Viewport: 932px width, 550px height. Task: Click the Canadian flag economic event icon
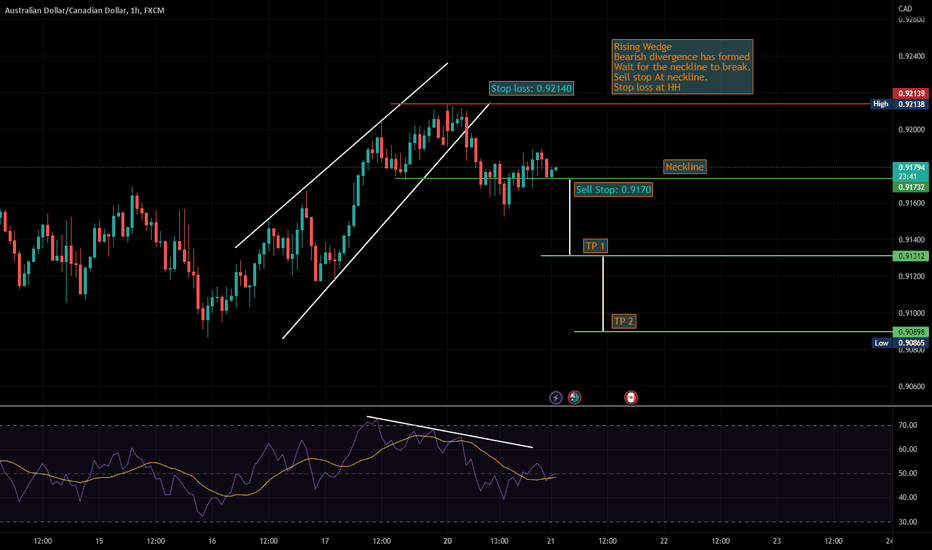point(631,397)
